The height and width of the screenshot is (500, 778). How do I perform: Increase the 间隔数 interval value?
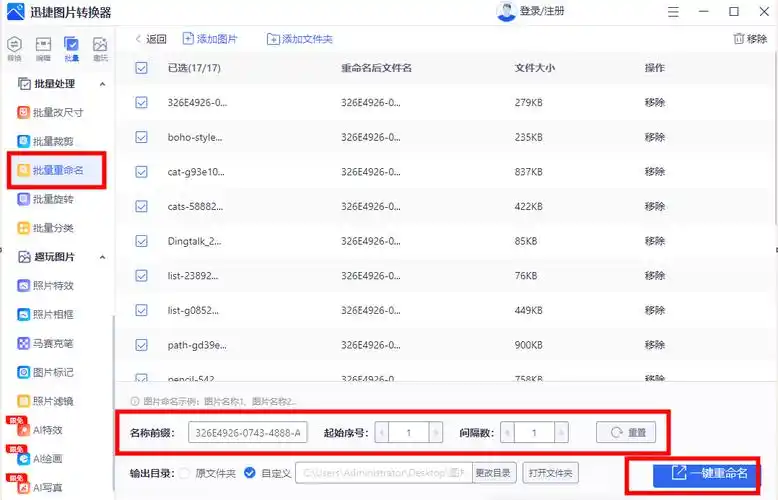coord(561,433)
